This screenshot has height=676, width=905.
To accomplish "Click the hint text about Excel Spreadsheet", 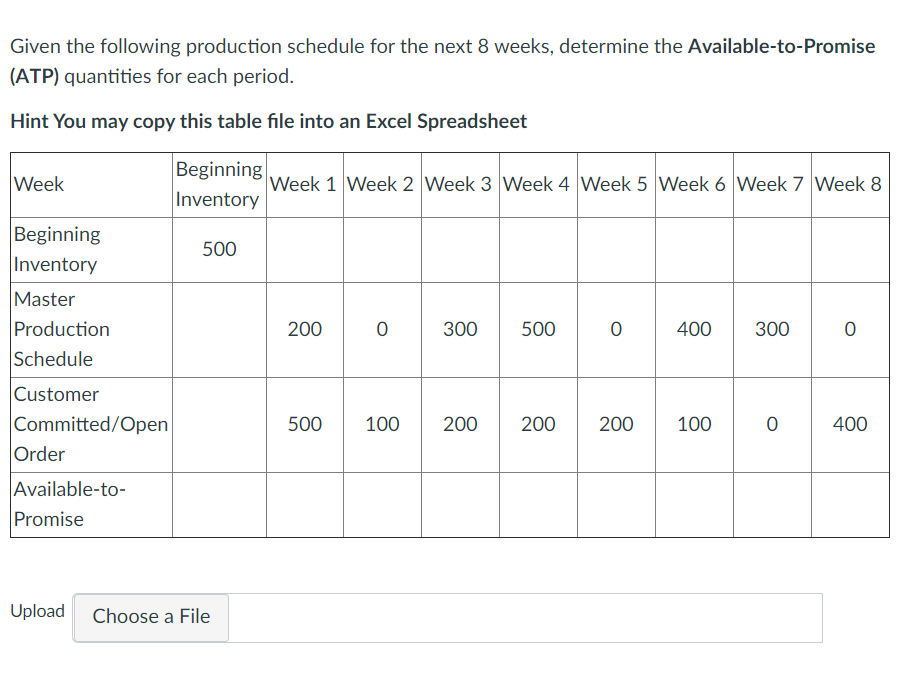I will tap(267, 120).
